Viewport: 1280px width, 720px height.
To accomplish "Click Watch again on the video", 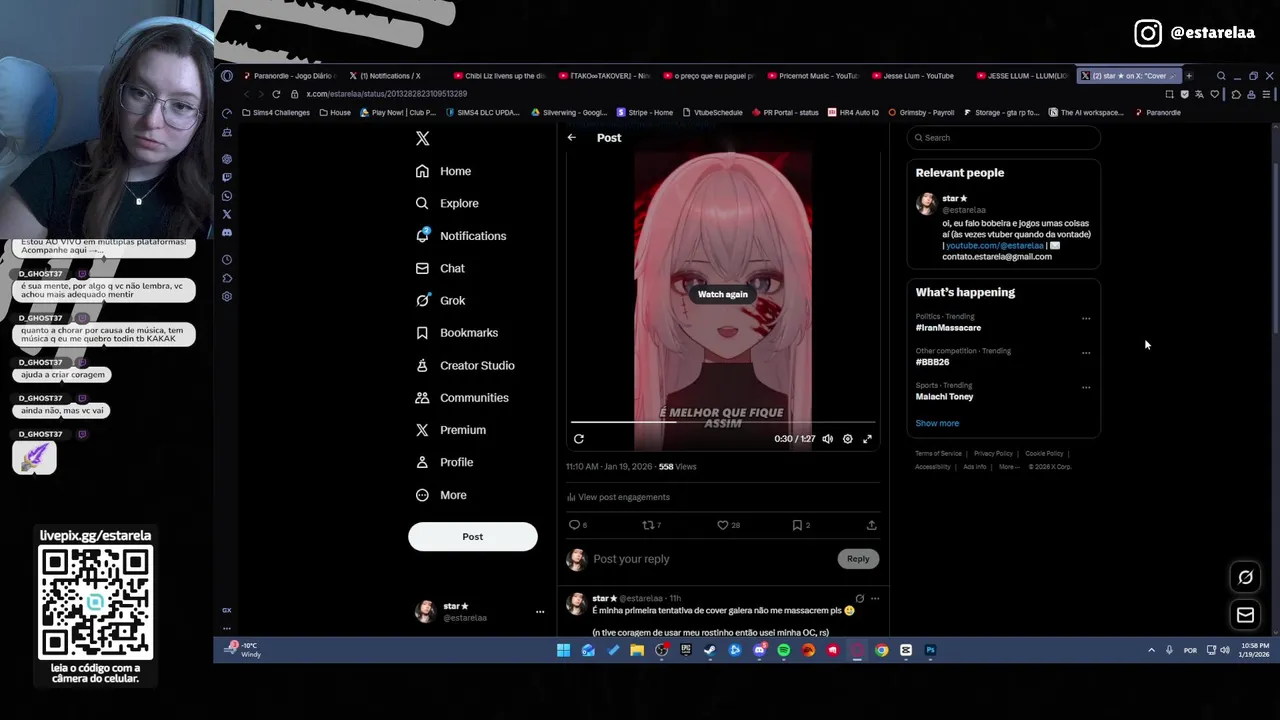I will [x=722, y=294].
